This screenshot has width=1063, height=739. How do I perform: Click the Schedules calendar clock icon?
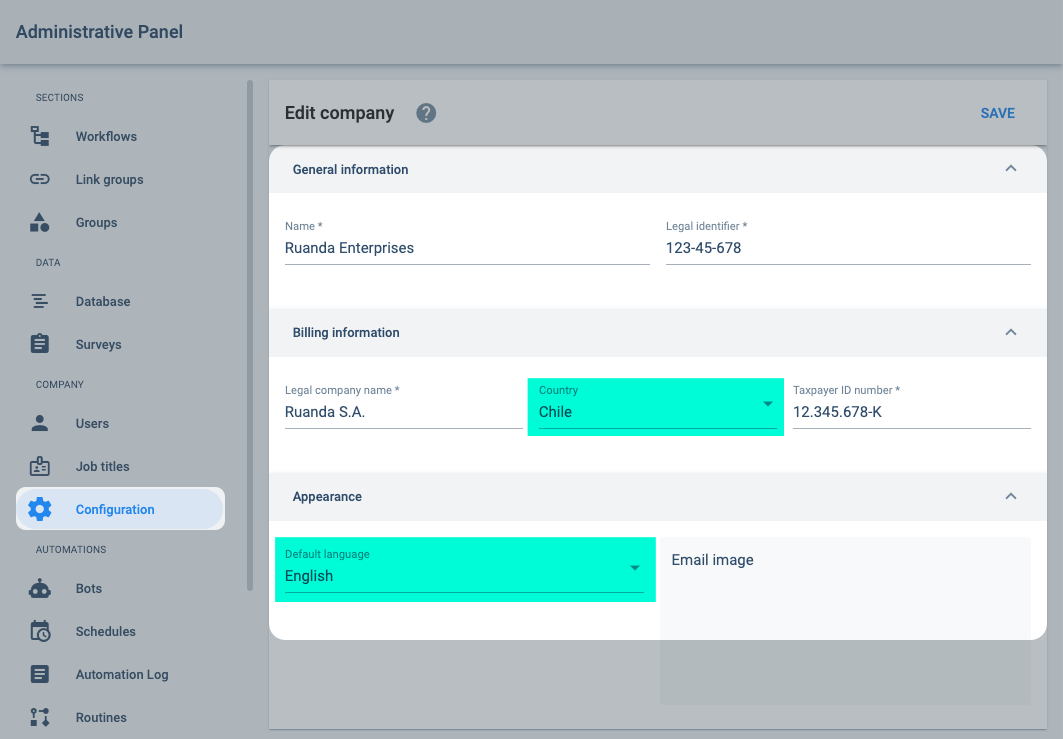click(x=40, y=631)
